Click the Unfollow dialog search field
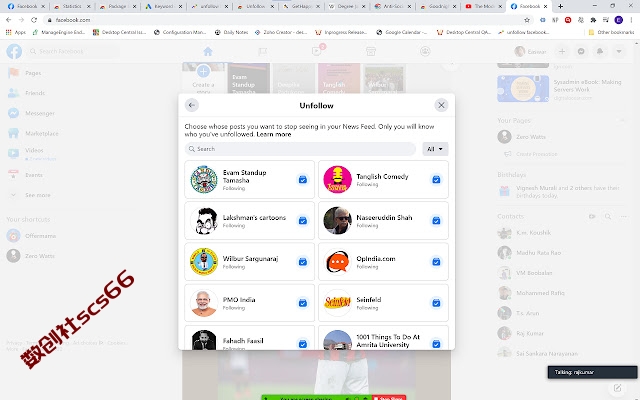Image resolution: width=640 pixels, height=400 pixels. pyautogui.click(x=300, y=149)
